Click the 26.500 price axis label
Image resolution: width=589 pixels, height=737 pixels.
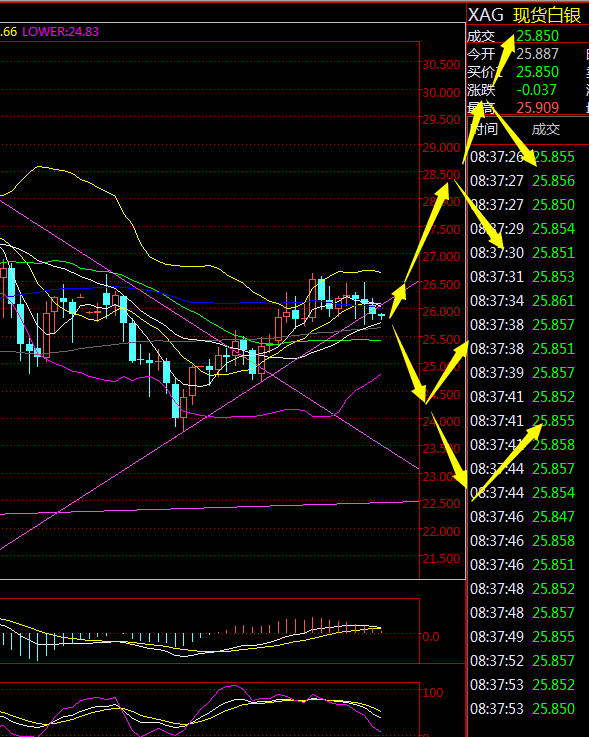[441, 284]
